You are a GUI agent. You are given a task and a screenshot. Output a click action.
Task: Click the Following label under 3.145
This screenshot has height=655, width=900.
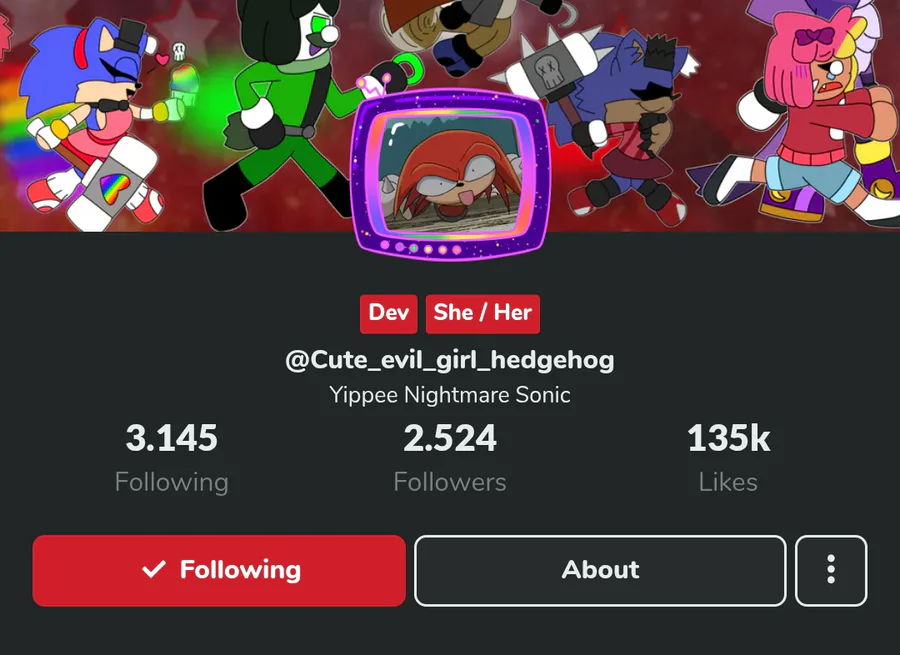coord(172,482)
